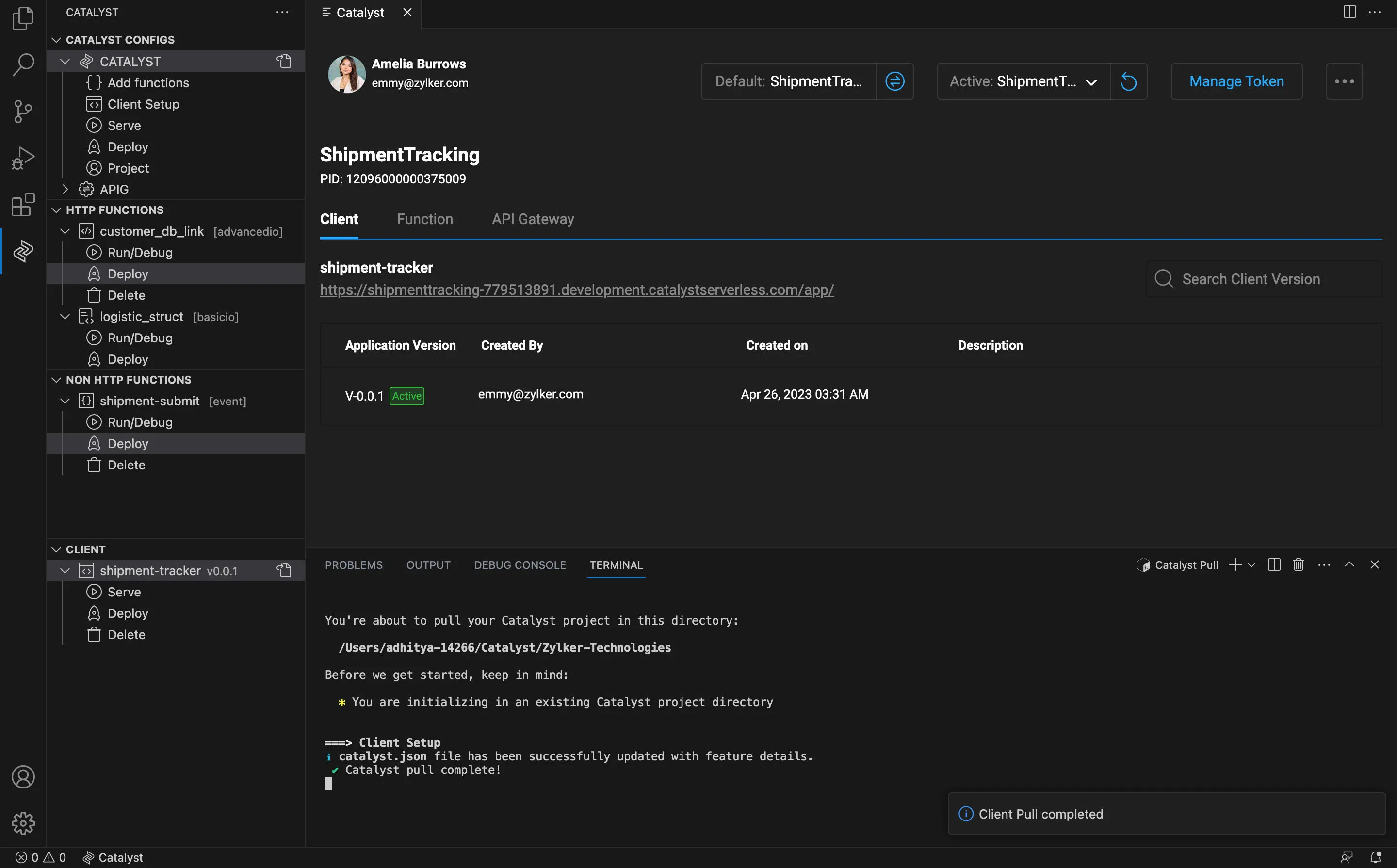Close the Catalyst editor tab
Screen dimensions: 1397x868
[407, 12]
